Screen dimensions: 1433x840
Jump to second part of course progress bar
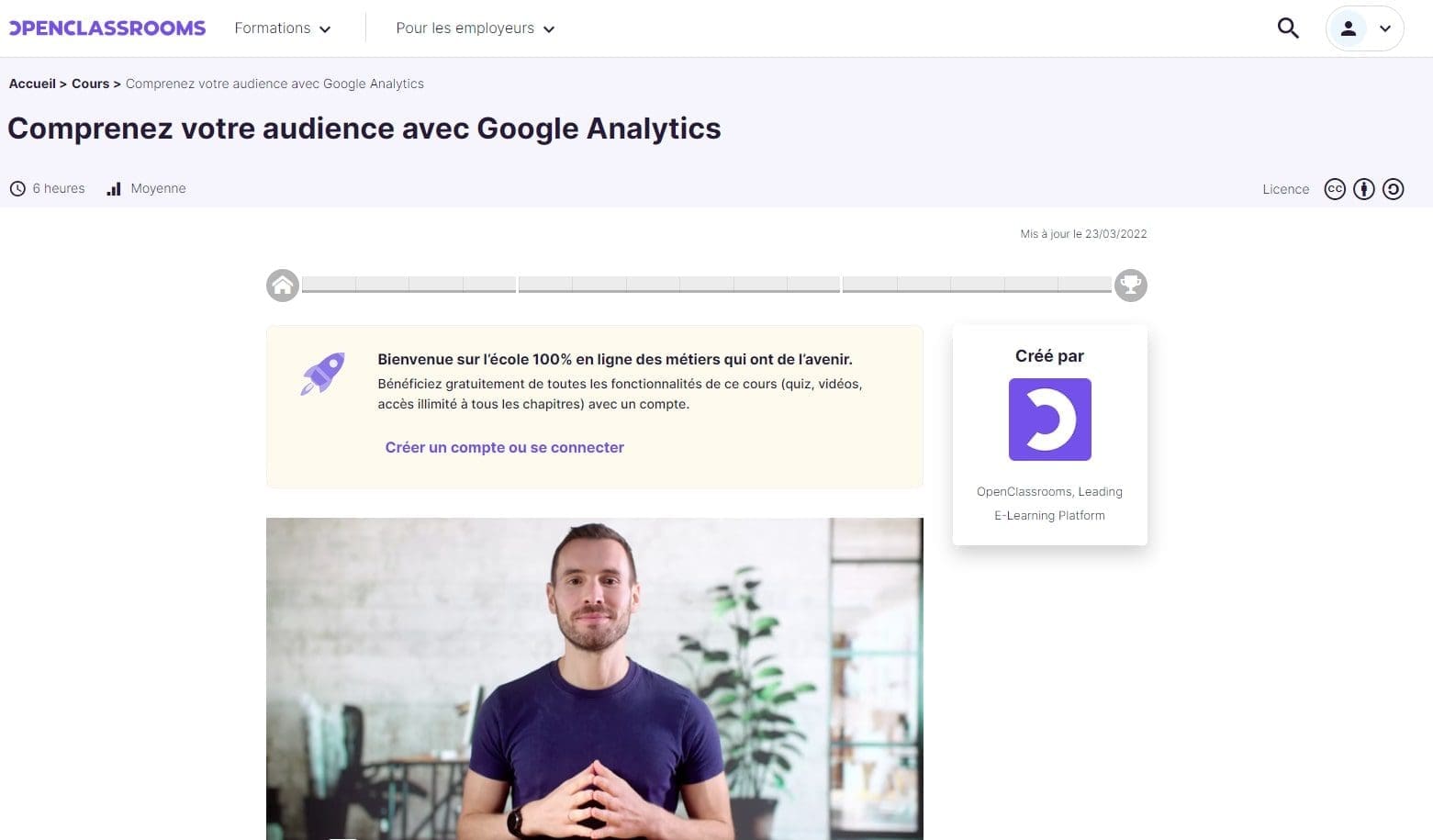point(679,285)
